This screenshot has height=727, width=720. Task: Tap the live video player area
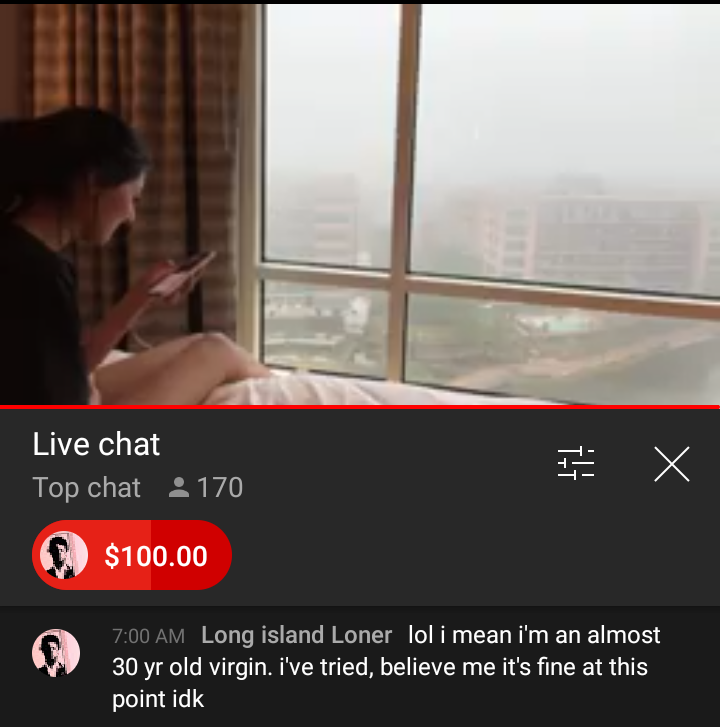360,204
